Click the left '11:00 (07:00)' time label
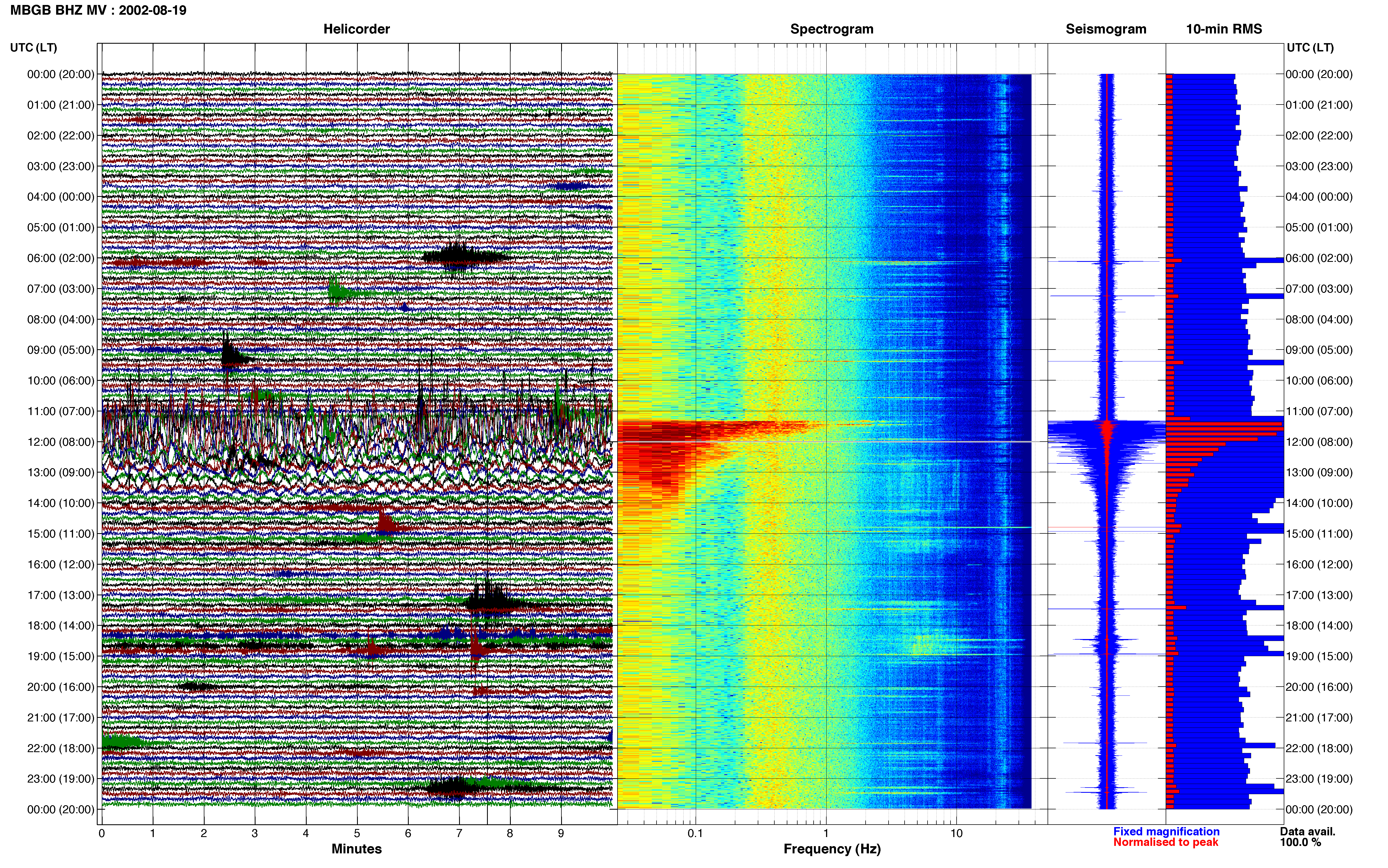 (x=61, y=411)
